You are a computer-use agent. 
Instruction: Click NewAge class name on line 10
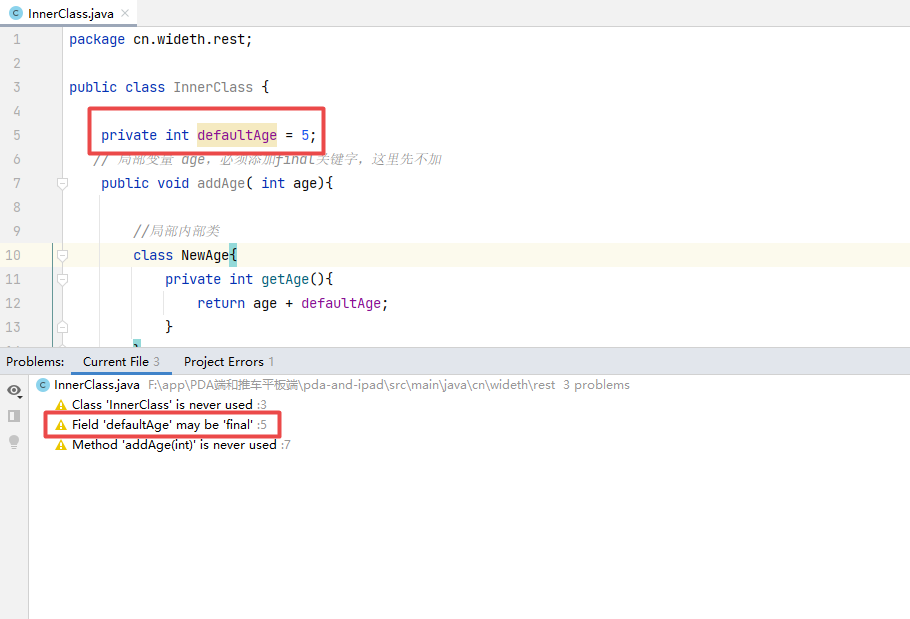tap(205, 255)
